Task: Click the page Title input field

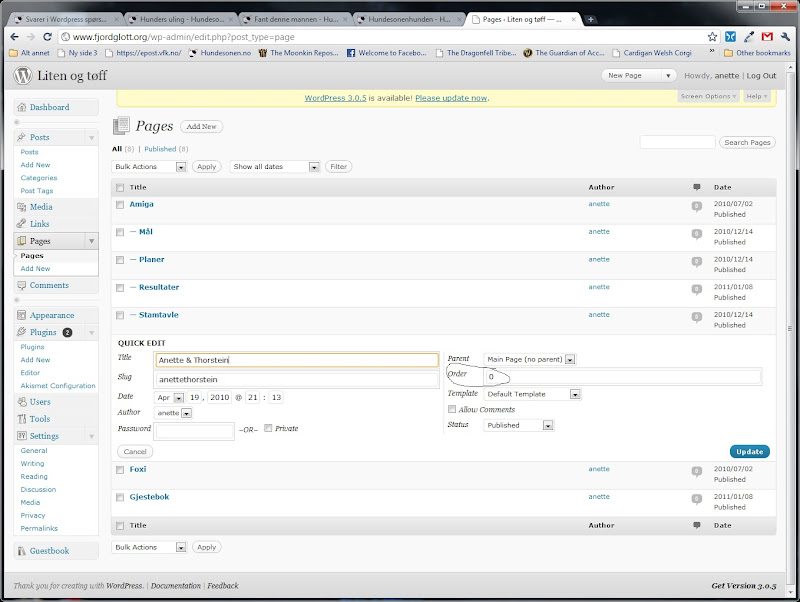Action: [296, 360]
